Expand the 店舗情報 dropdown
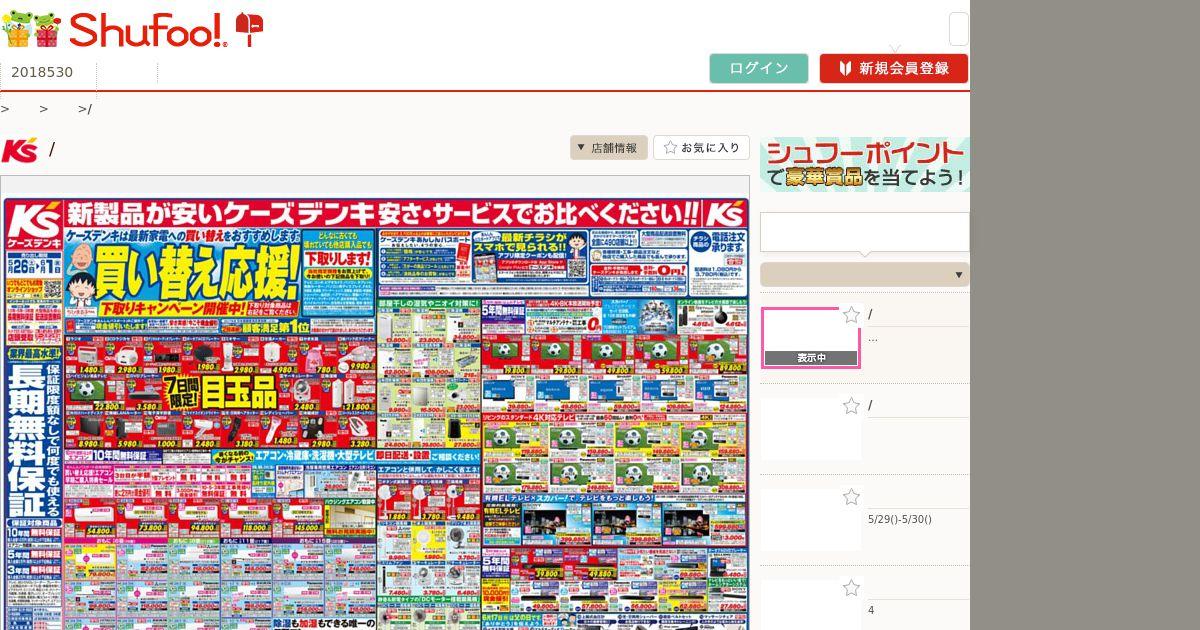 tap(609, 148)
